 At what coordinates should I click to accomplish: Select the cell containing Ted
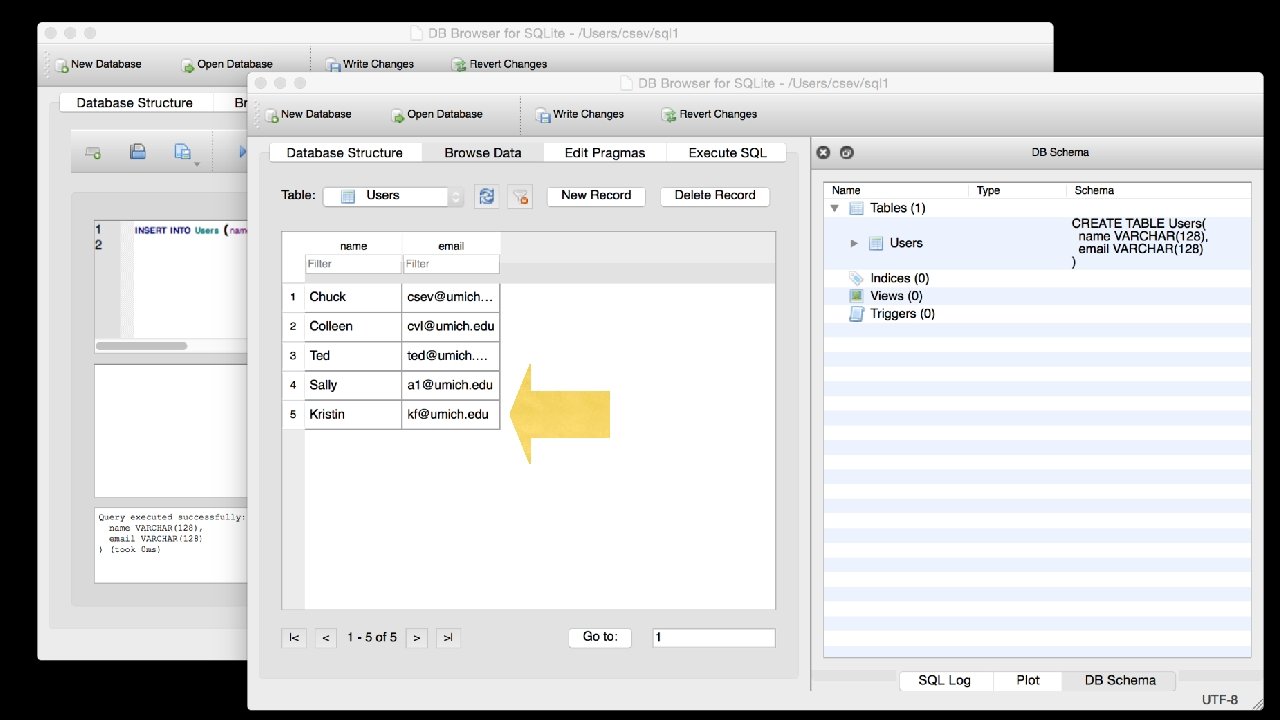(x=353, y=356)
